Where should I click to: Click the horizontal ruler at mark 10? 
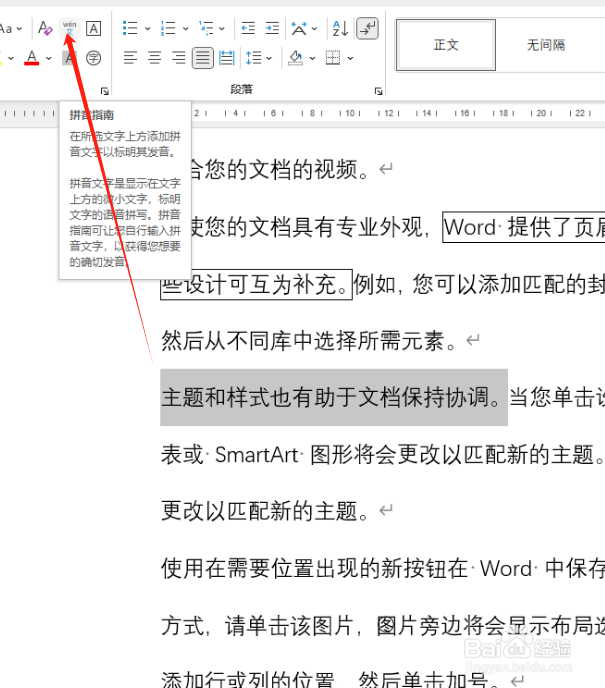pyautogui.click(x=350, y=113)
